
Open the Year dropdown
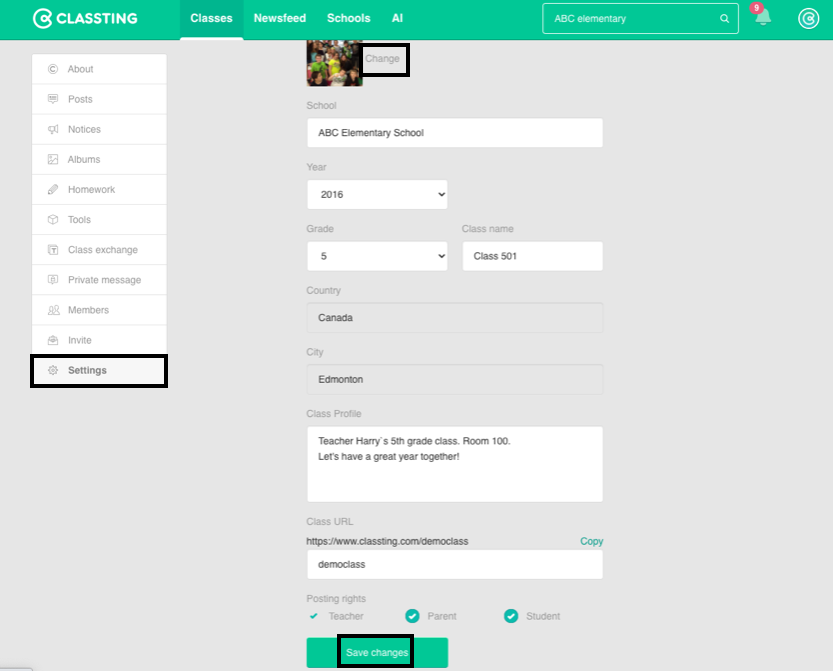tap(377, 194)
